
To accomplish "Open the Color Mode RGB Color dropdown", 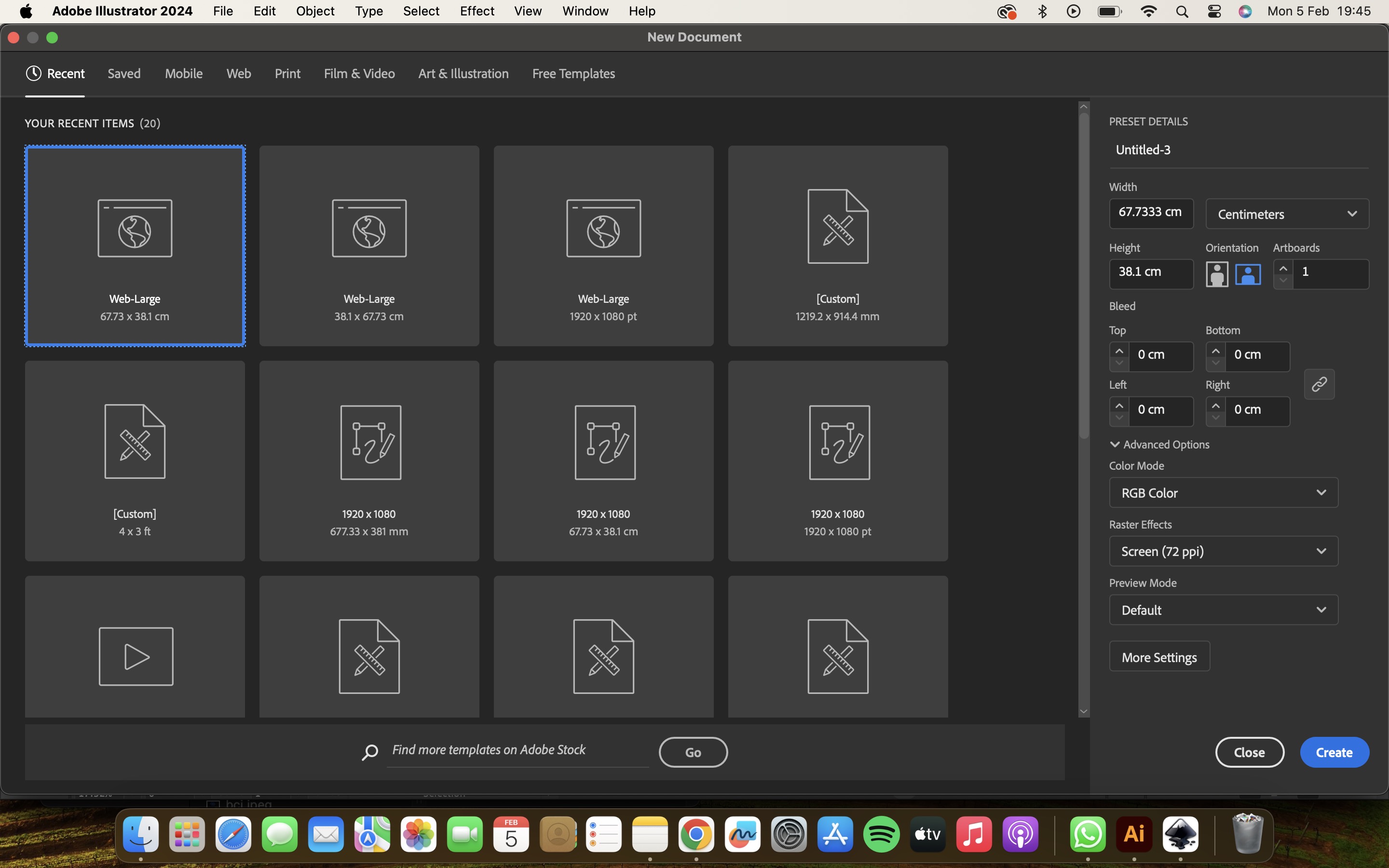I will pos(1224,492).
